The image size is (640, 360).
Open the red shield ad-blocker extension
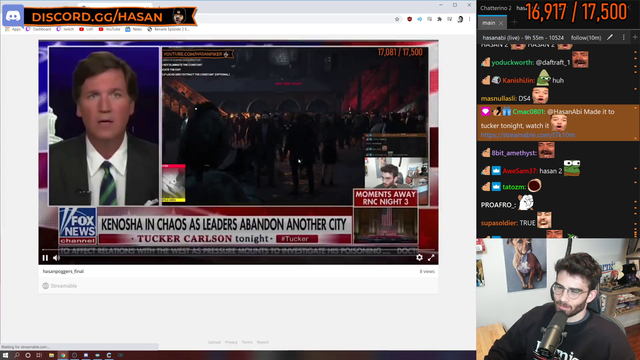409,19
